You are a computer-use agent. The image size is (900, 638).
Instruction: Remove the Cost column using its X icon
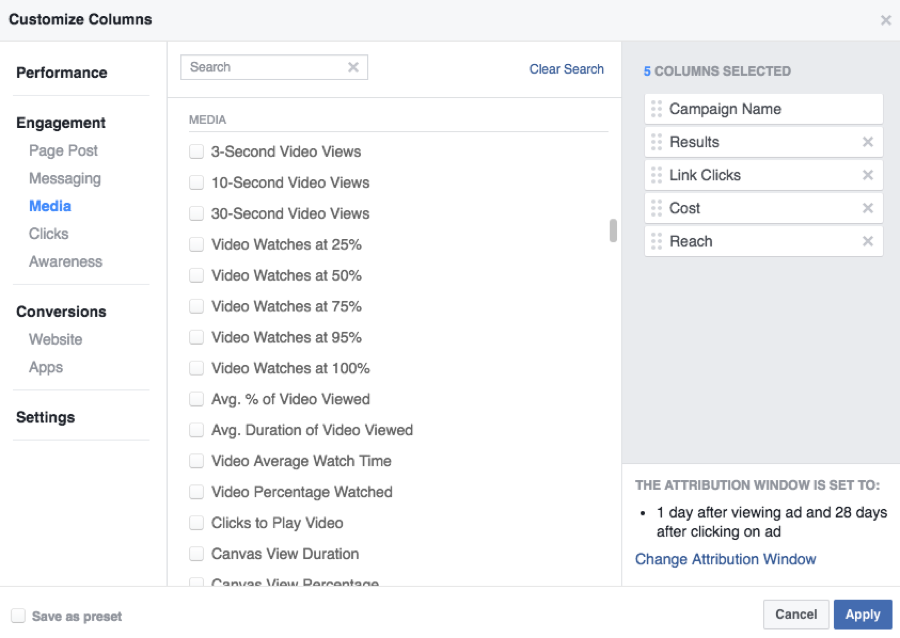(867, 208)
